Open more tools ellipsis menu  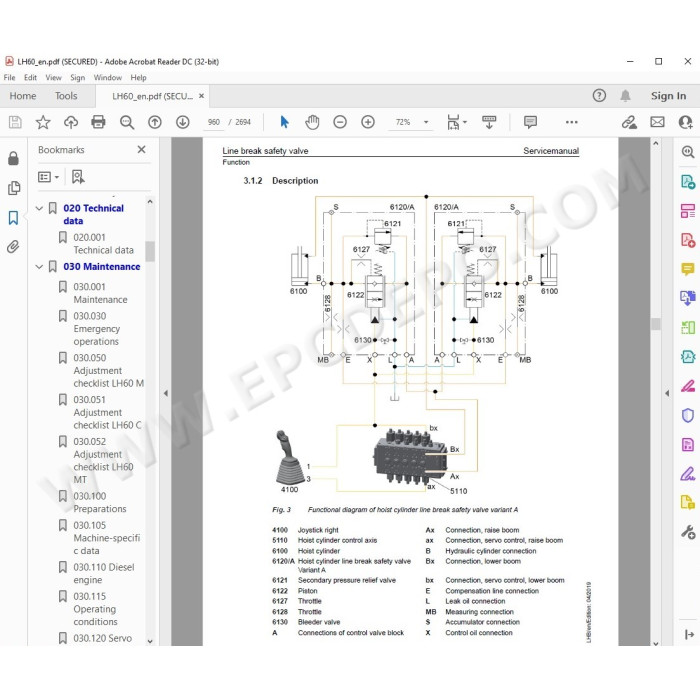(571, 122)
